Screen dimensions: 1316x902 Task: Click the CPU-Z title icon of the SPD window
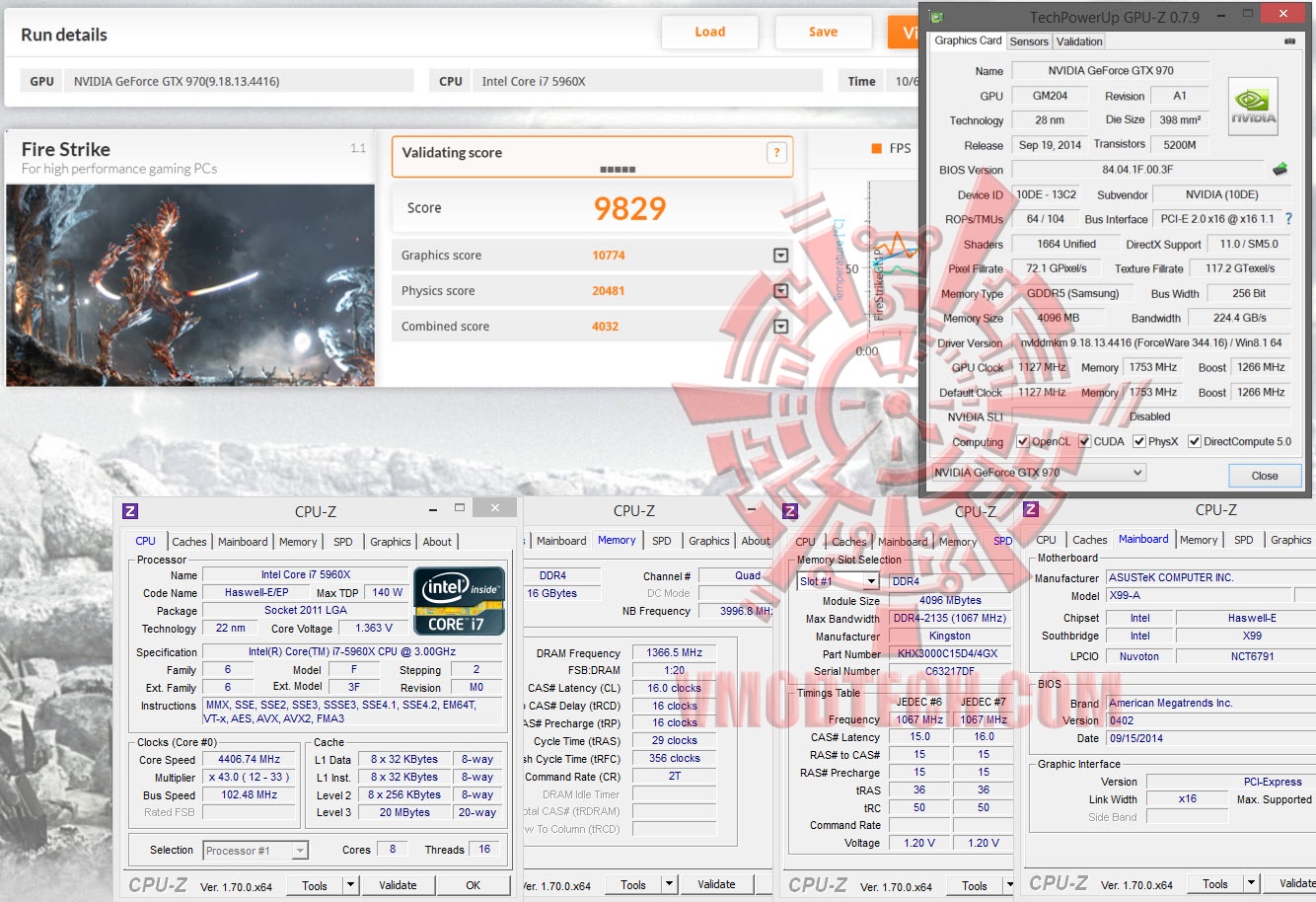click(x=789, y=510)
